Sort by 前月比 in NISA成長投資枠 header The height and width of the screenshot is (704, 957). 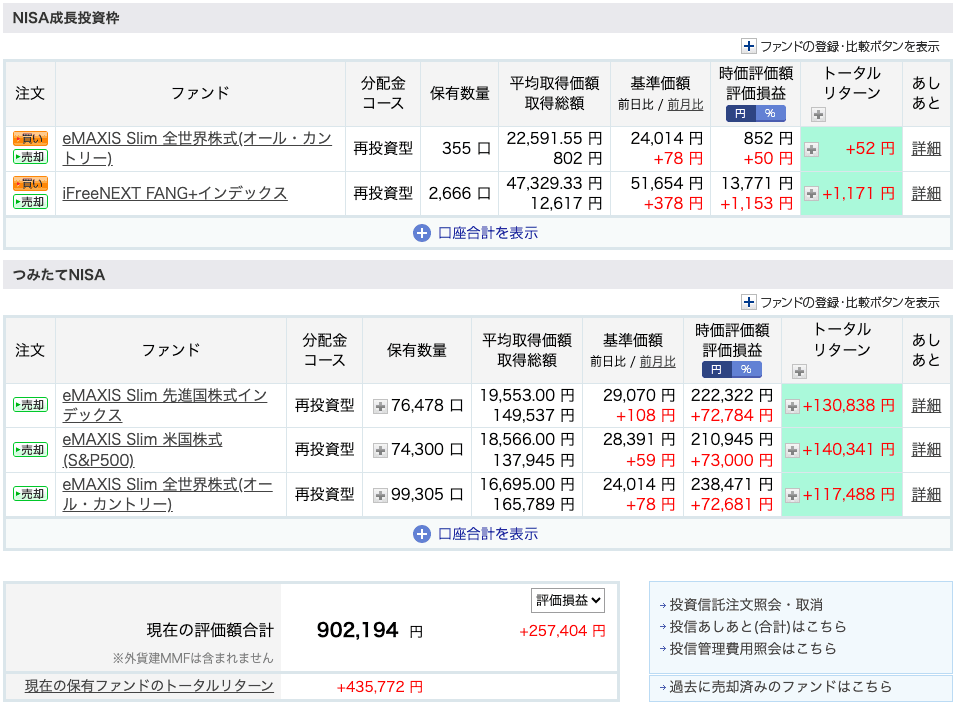click(685, 104)
